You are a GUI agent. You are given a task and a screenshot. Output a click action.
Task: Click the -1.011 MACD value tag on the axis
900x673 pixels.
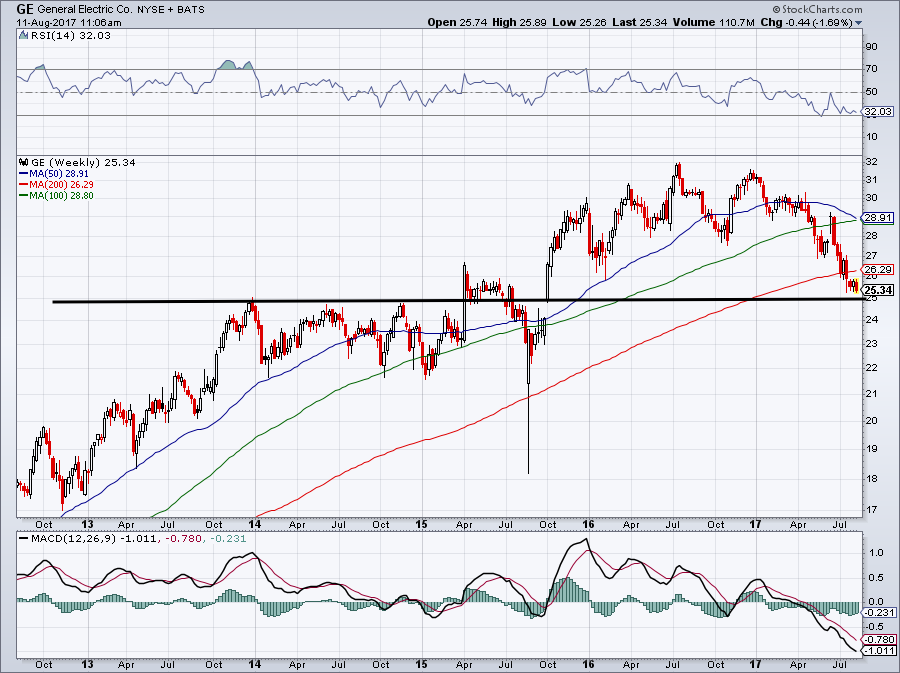pyautogui.click(x=879, y=651)
